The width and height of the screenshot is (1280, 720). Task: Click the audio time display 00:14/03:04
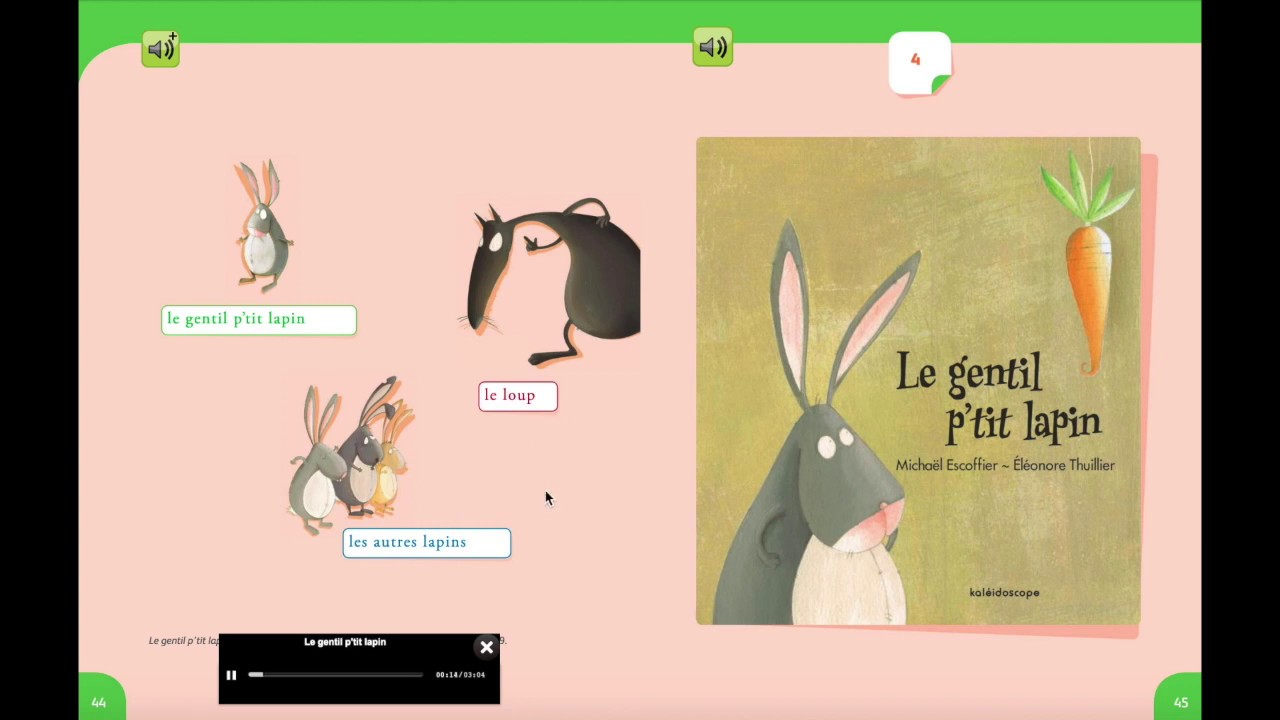[460, 675]
